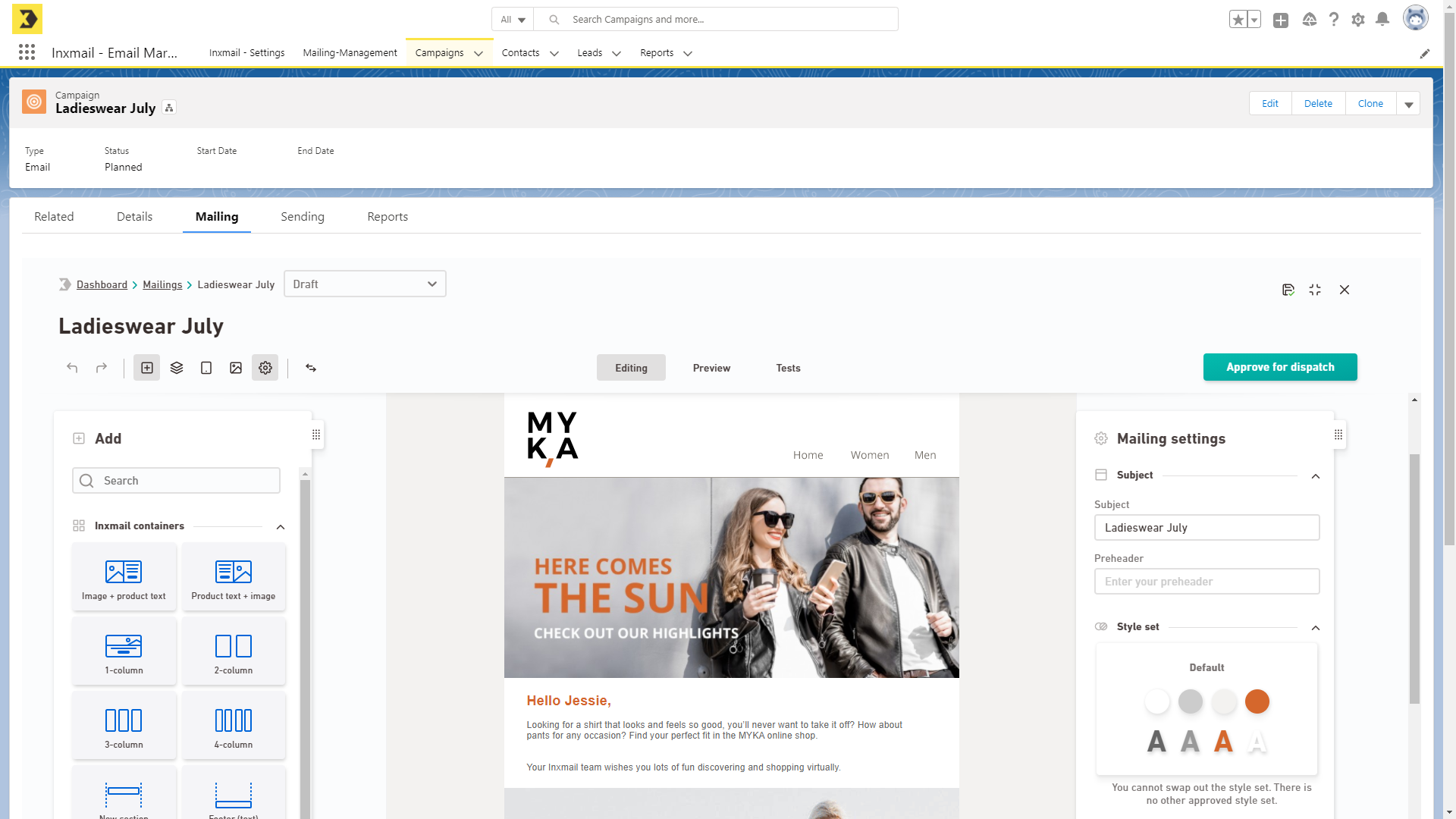
Task: Click the Subject input field
Action: tap(1207, 528)
